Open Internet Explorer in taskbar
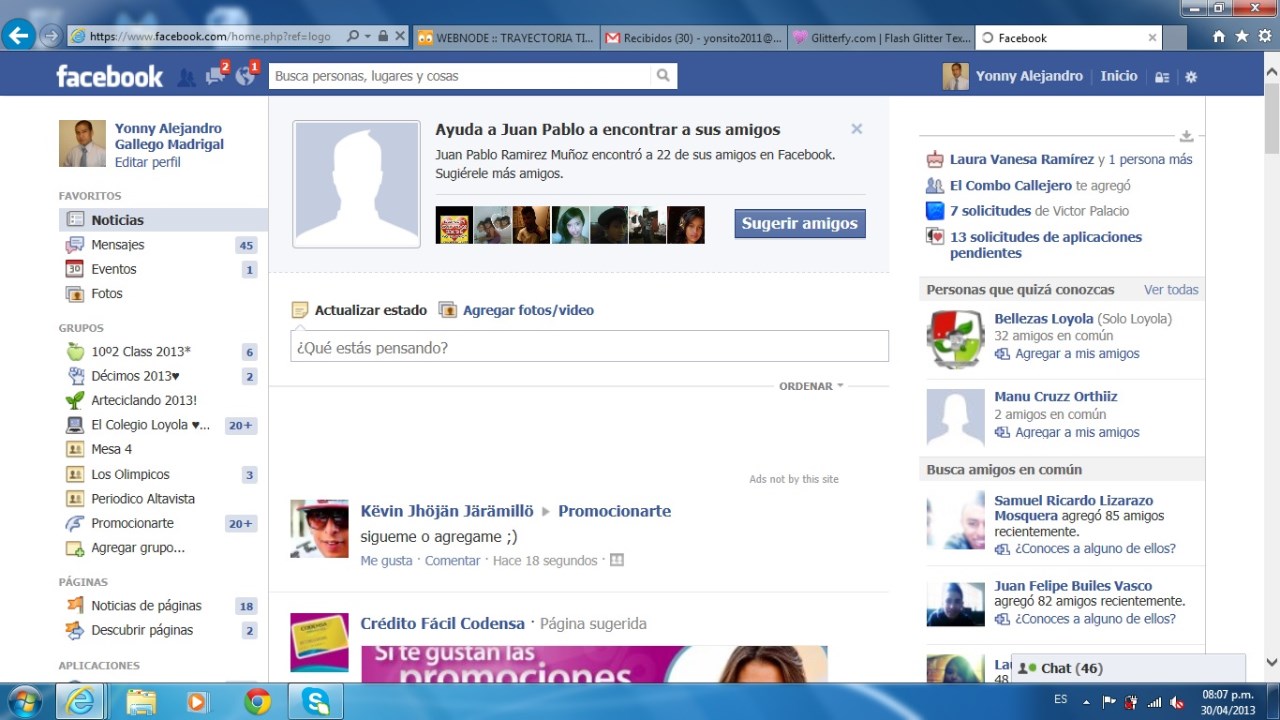This screenshot has height=720, width=1280. point(80,702)
